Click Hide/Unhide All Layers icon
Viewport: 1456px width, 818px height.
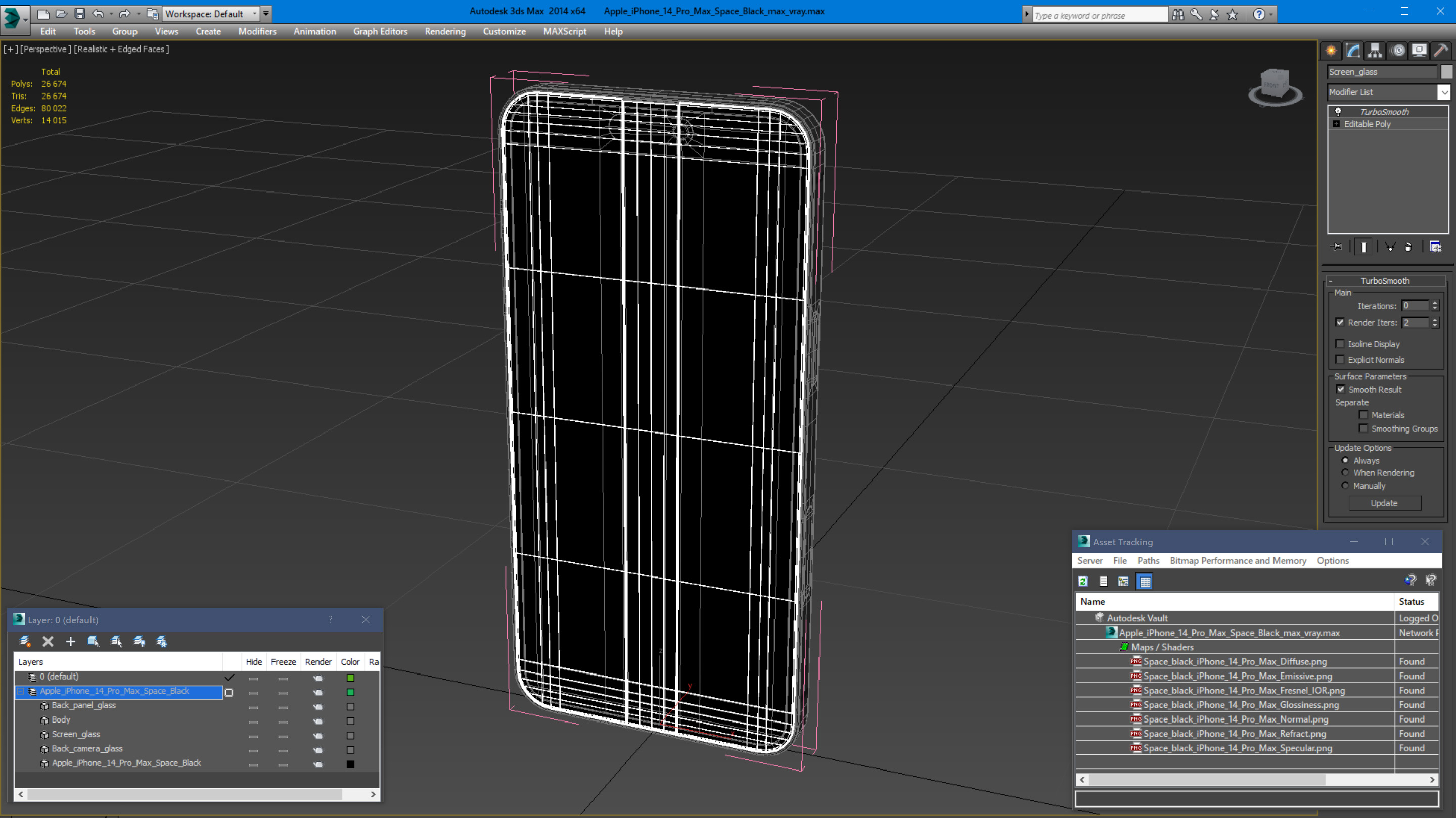[x=139, y=641]
